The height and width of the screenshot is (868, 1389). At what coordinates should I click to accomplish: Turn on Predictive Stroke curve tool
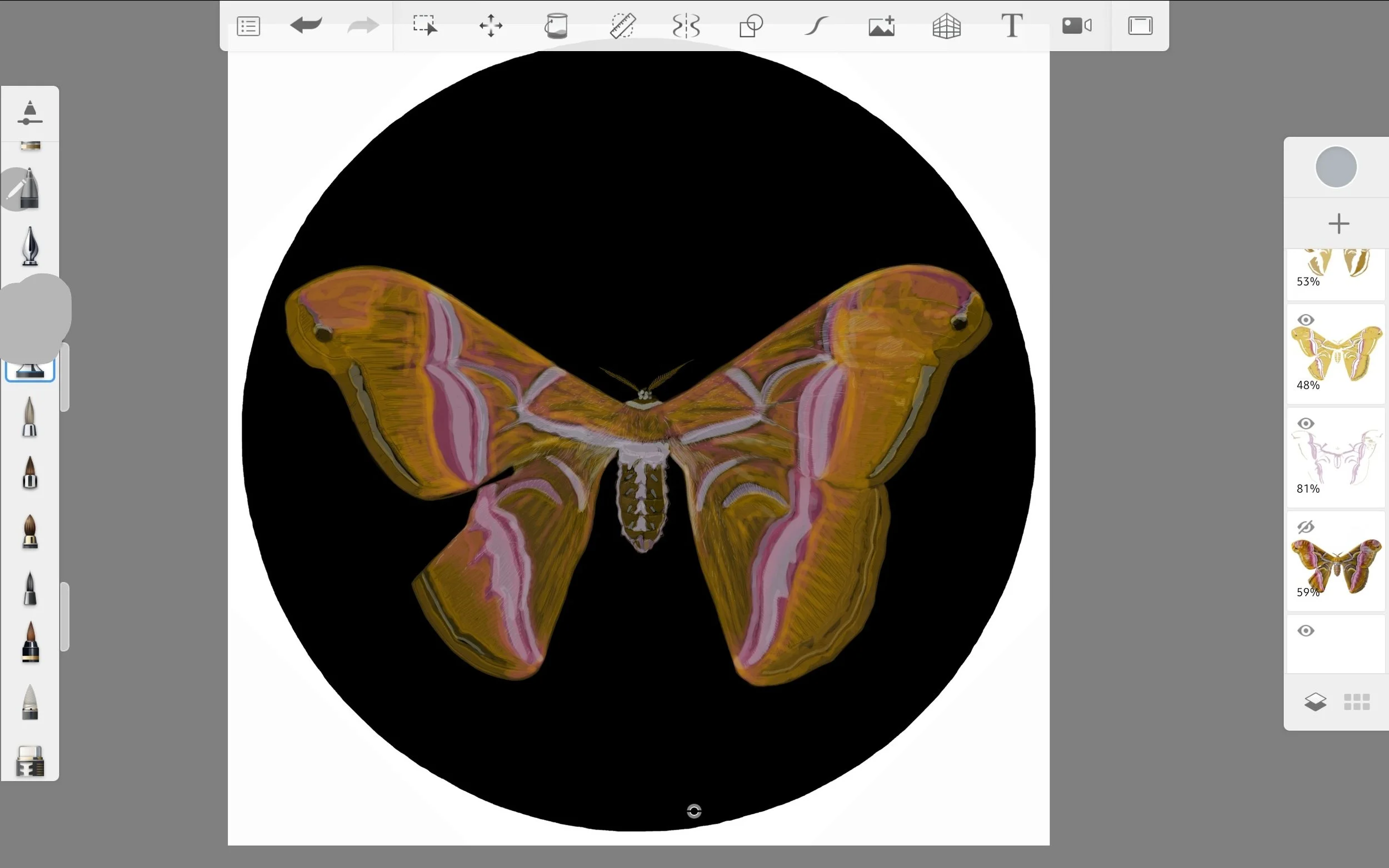pos(816,26)
